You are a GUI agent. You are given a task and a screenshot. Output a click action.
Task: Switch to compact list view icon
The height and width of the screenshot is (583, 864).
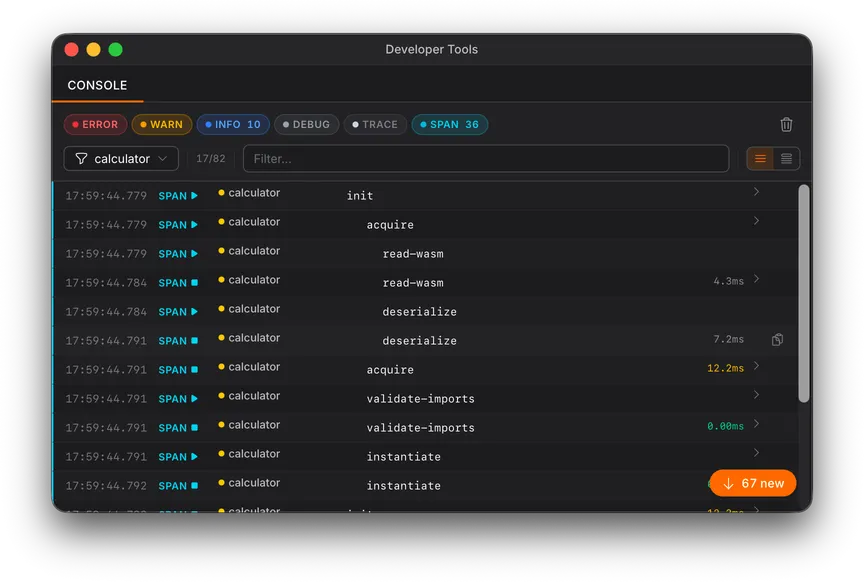click(760, 159)
